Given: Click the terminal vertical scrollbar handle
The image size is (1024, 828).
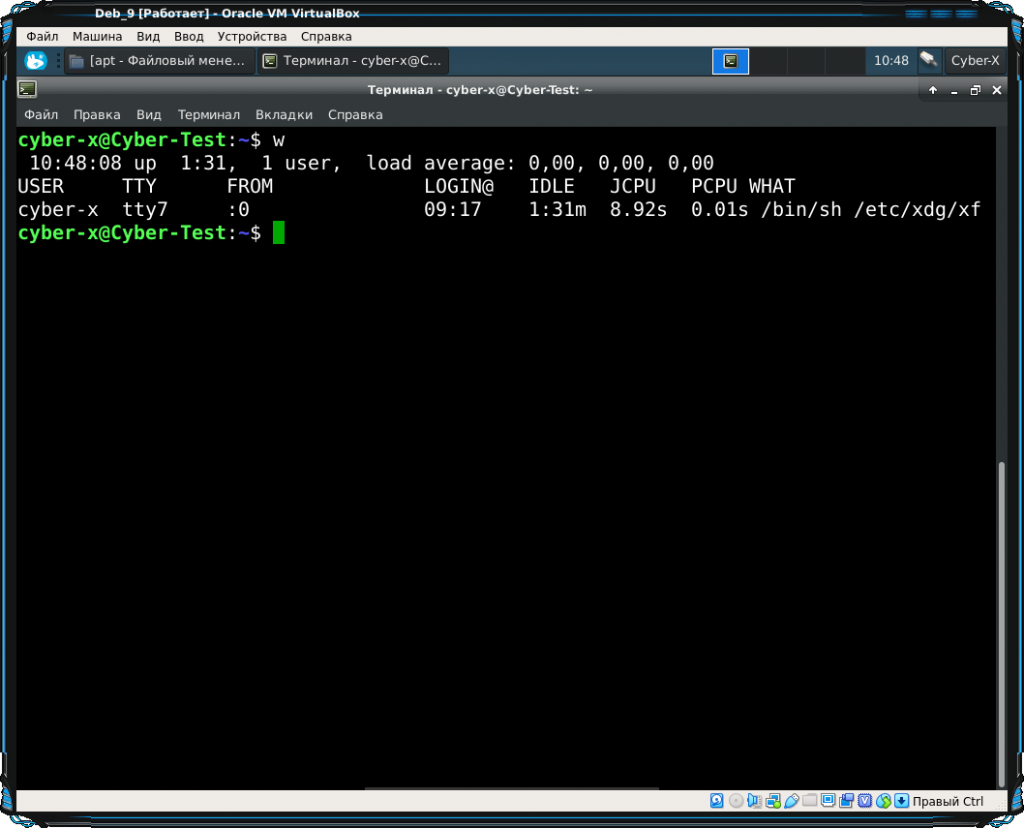Looking at the screenshot, I should [1001, 624].
